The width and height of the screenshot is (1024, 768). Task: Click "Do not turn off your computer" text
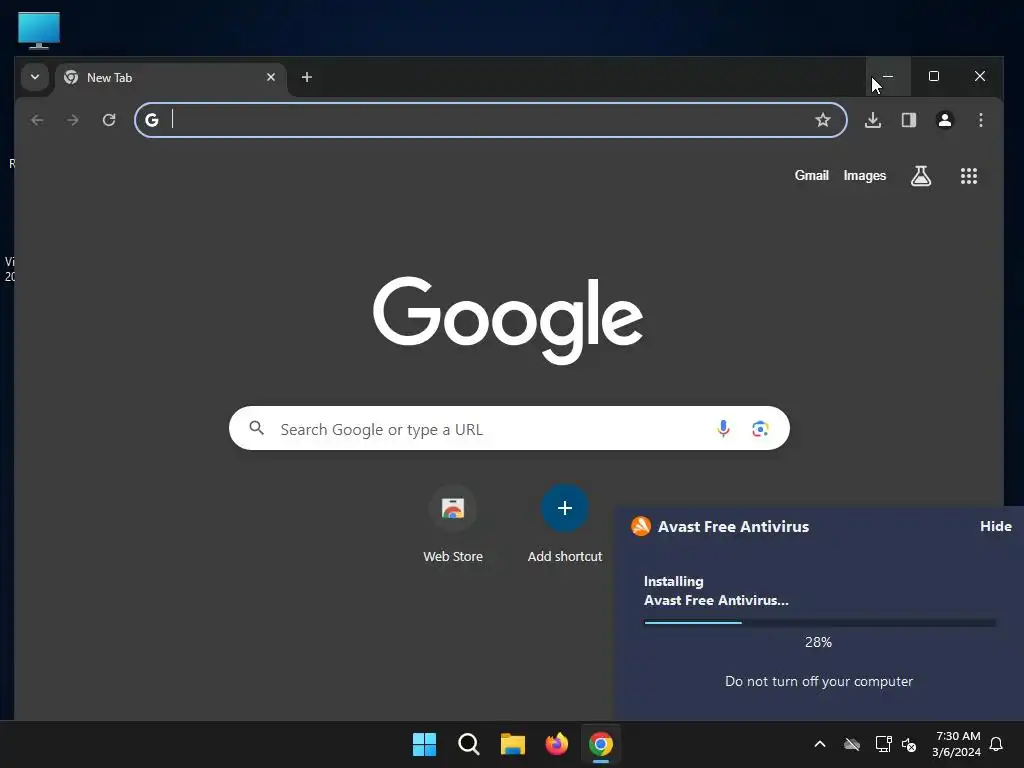(x=819, y=681)
